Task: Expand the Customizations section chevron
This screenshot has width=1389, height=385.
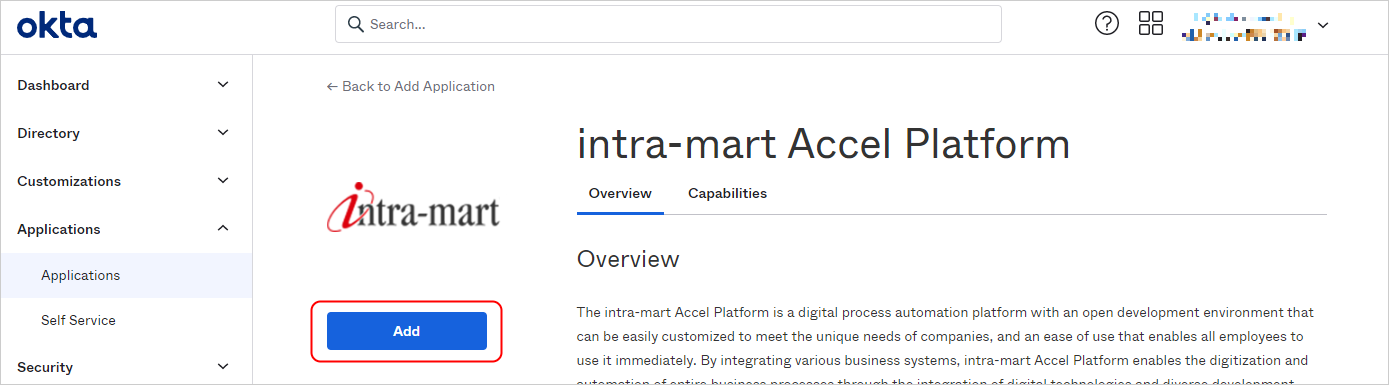Action: click(223, 181)
